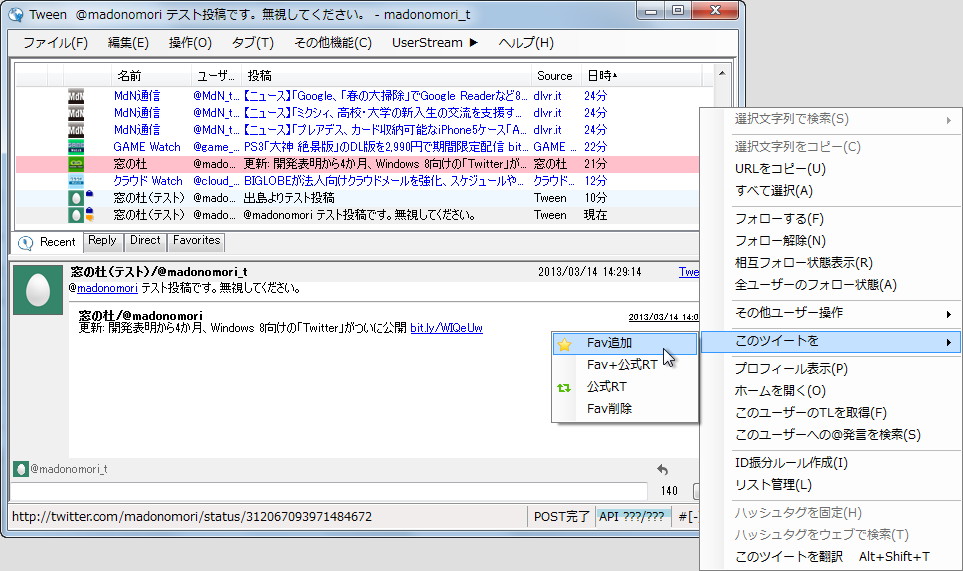Select the Recent tab
963x571 pixels.
[x=47, y=242]
